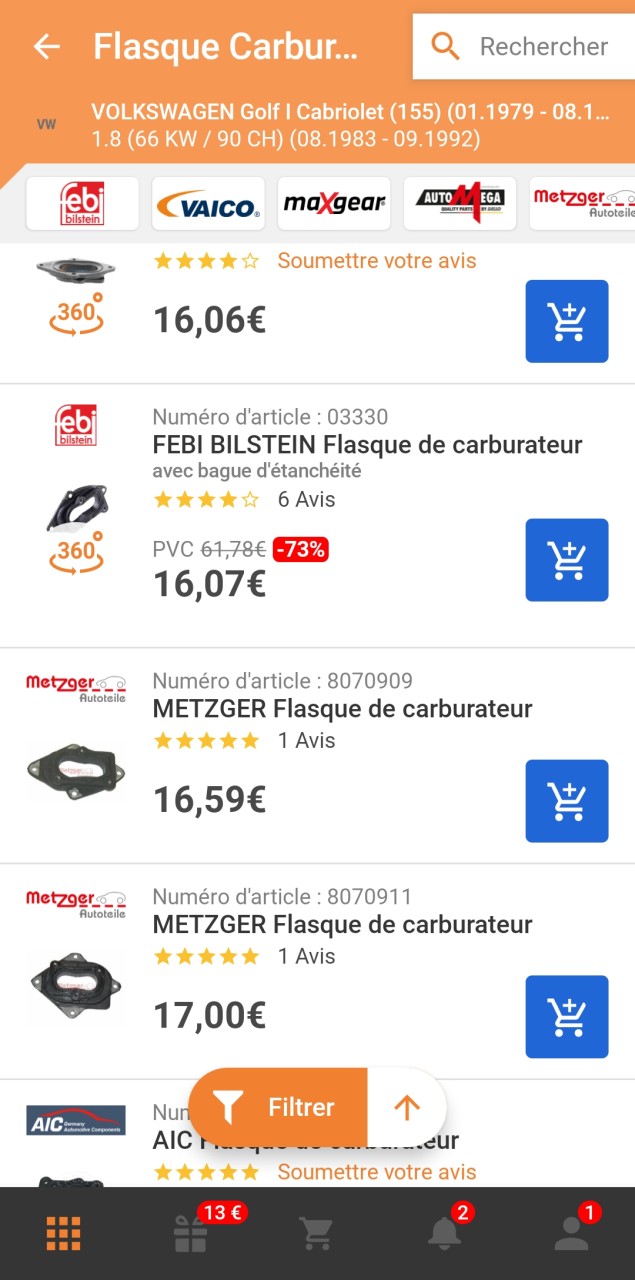
Task: Go back using the arrow icon
Action: coord(47,47)
